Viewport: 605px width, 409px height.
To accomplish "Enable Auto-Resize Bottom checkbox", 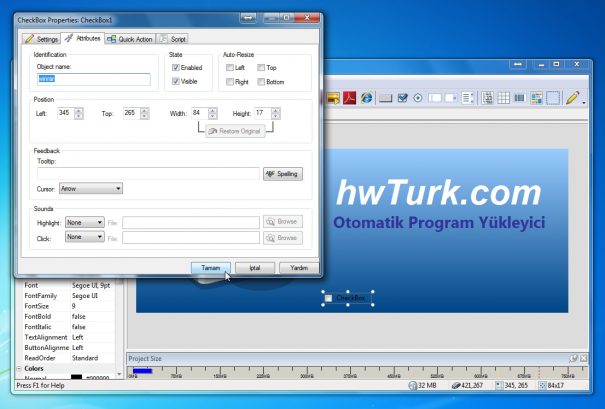I will coord(261,82).
